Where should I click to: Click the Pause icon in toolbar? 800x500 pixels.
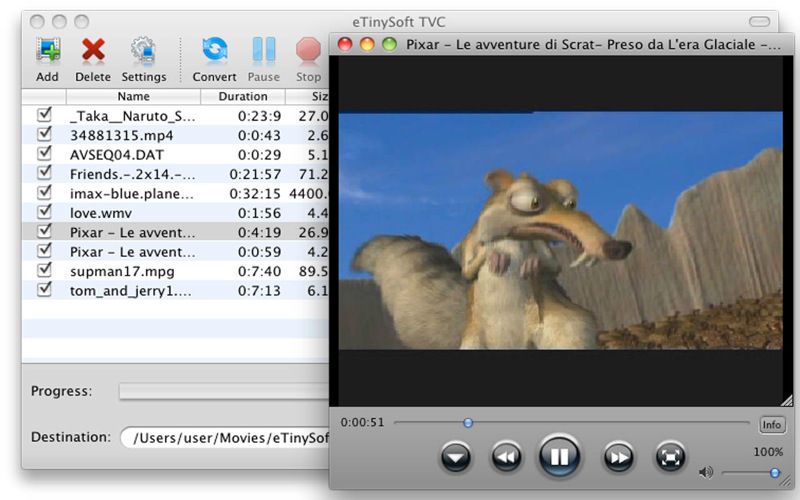[x=264, y=51]
